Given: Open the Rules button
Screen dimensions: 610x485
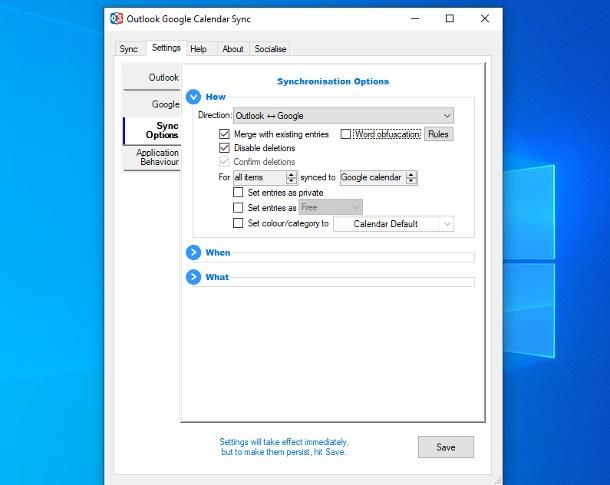Looking at the screenshot, I should (x=438, y=134).
